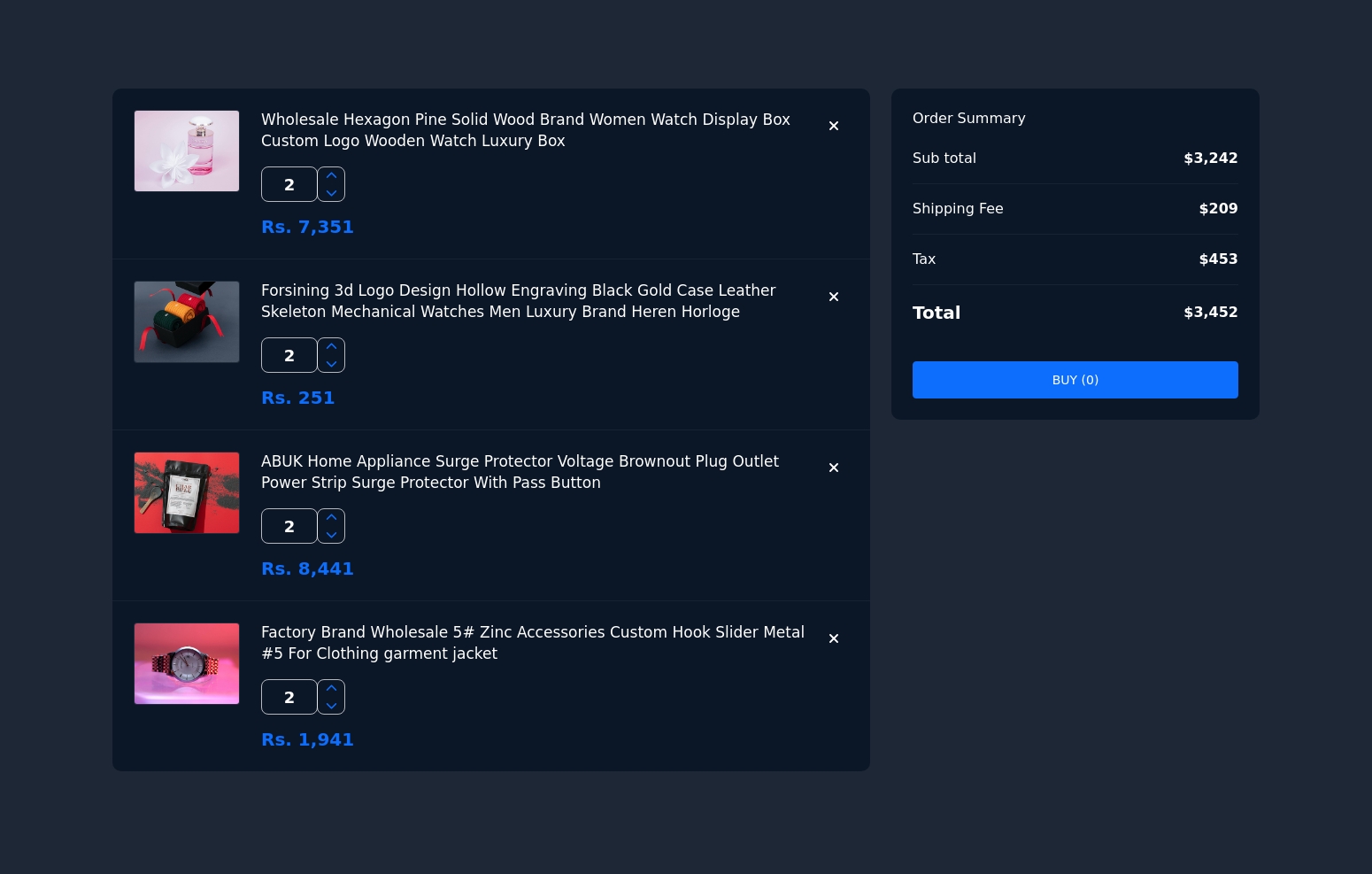Increase quantity of the Forsining watch

pos(331,346)
